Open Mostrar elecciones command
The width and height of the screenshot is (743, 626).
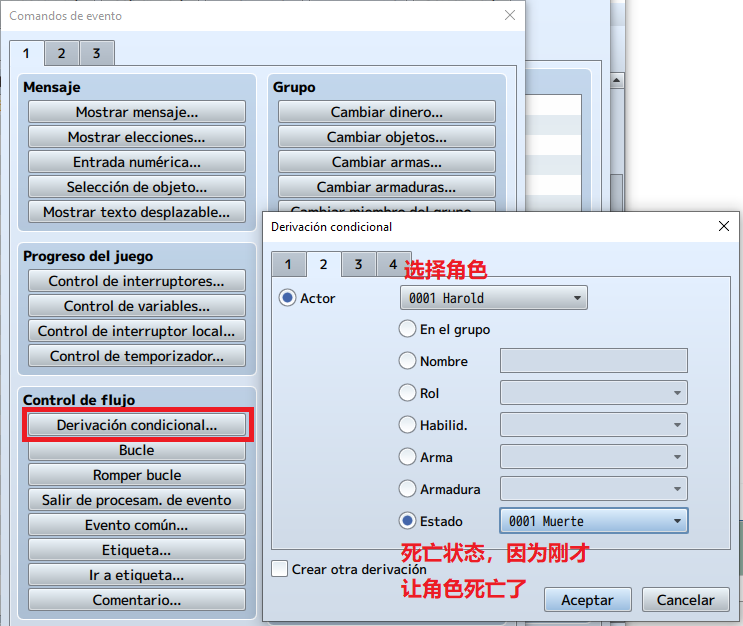pyautogui.click(x=136, y=137)
